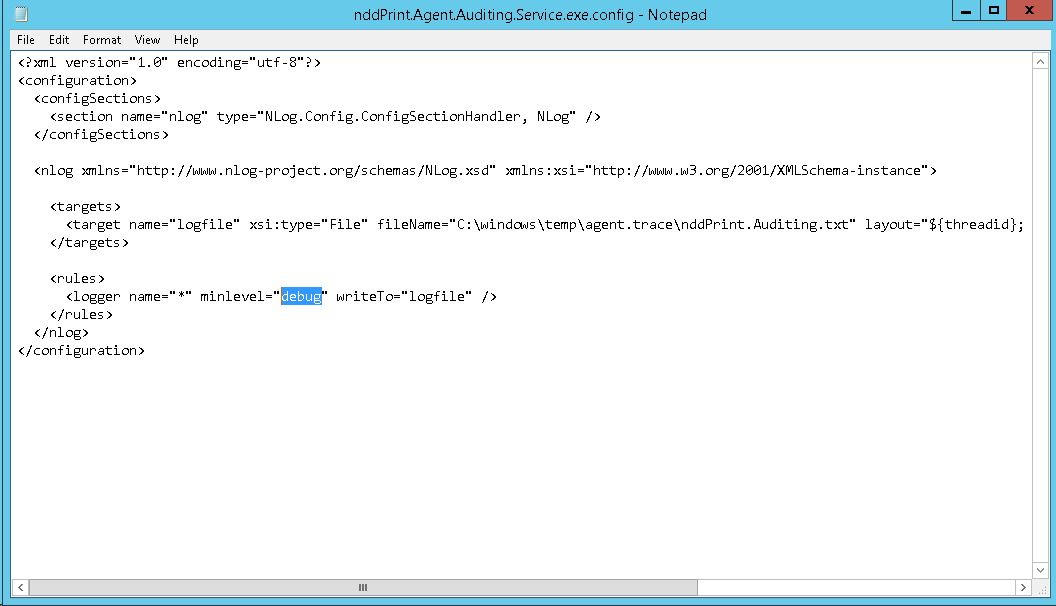Click the vertical scrollbar up arrow
The height and width of the screenshot is (606, 1056).
point(1041,62)
